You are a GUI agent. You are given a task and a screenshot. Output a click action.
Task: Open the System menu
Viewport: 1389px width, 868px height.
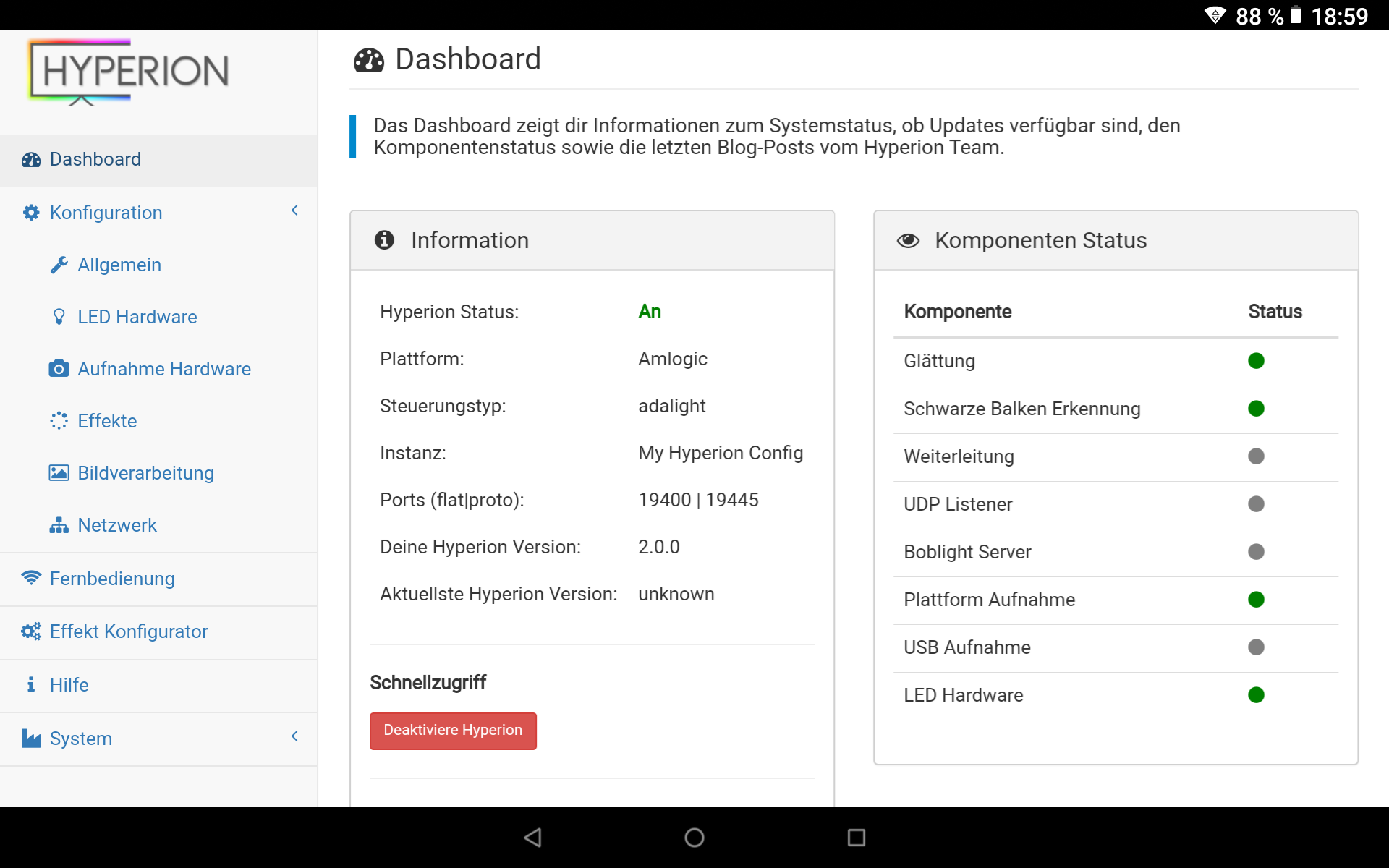158,739
